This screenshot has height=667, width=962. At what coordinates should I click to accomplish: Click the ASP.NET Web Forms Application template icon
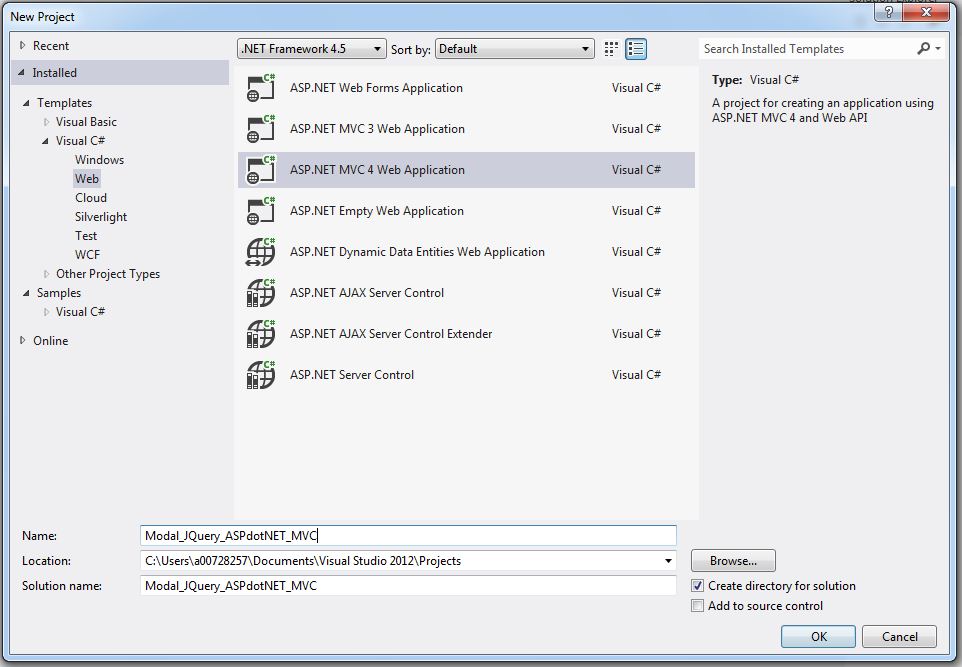[261, 88]
